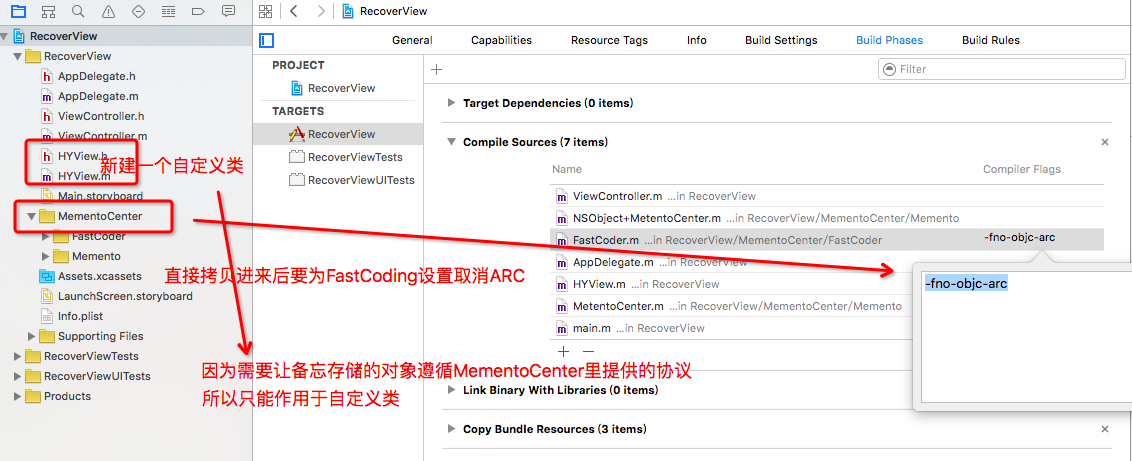Expand the Products group

click(x=17, y=396)
